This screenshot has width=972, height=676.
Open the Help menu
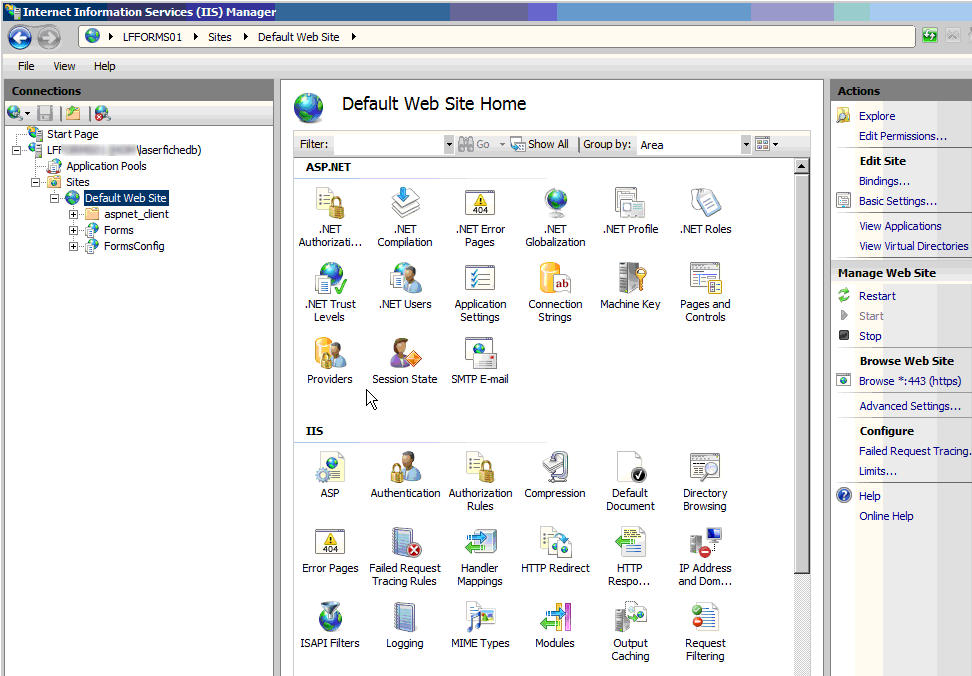tap(104, 66)
